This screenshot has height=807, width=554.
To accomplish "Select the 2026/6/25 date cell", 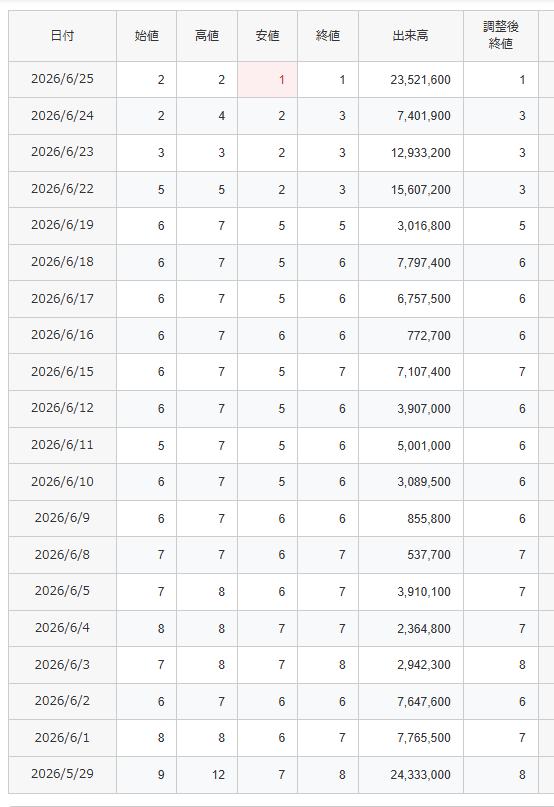I will coord(62,80).
